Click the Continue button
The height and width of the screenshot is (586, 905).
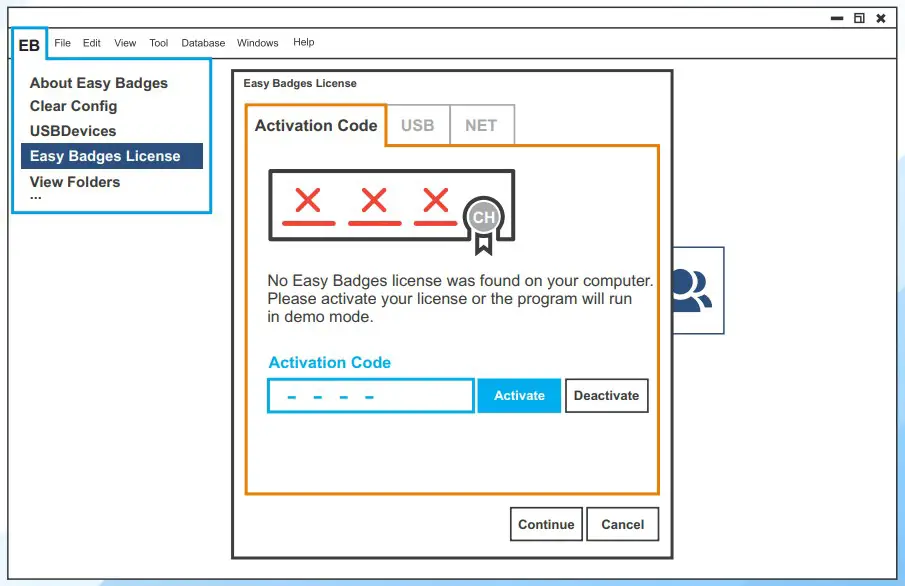coord(546,524)
